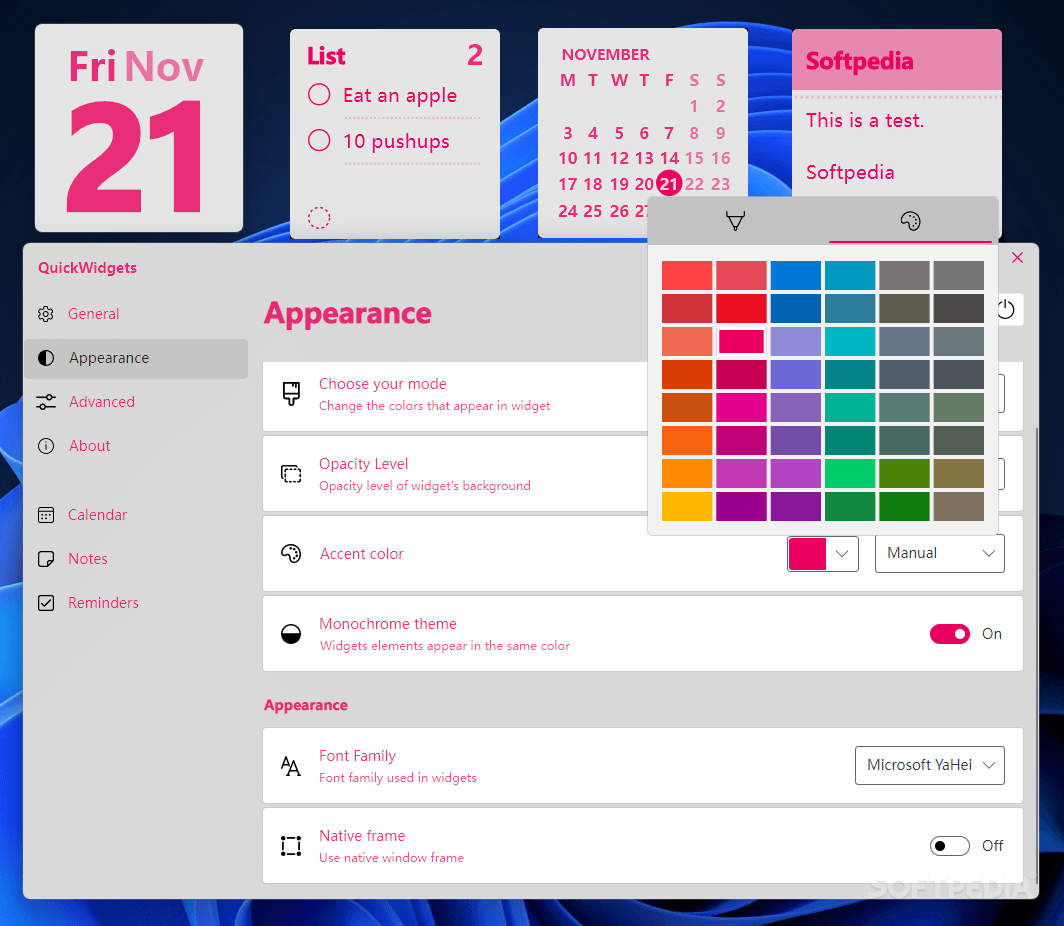Open the Manual accent color mode dropdown
Screen dimensions: 1064x926
938,553
